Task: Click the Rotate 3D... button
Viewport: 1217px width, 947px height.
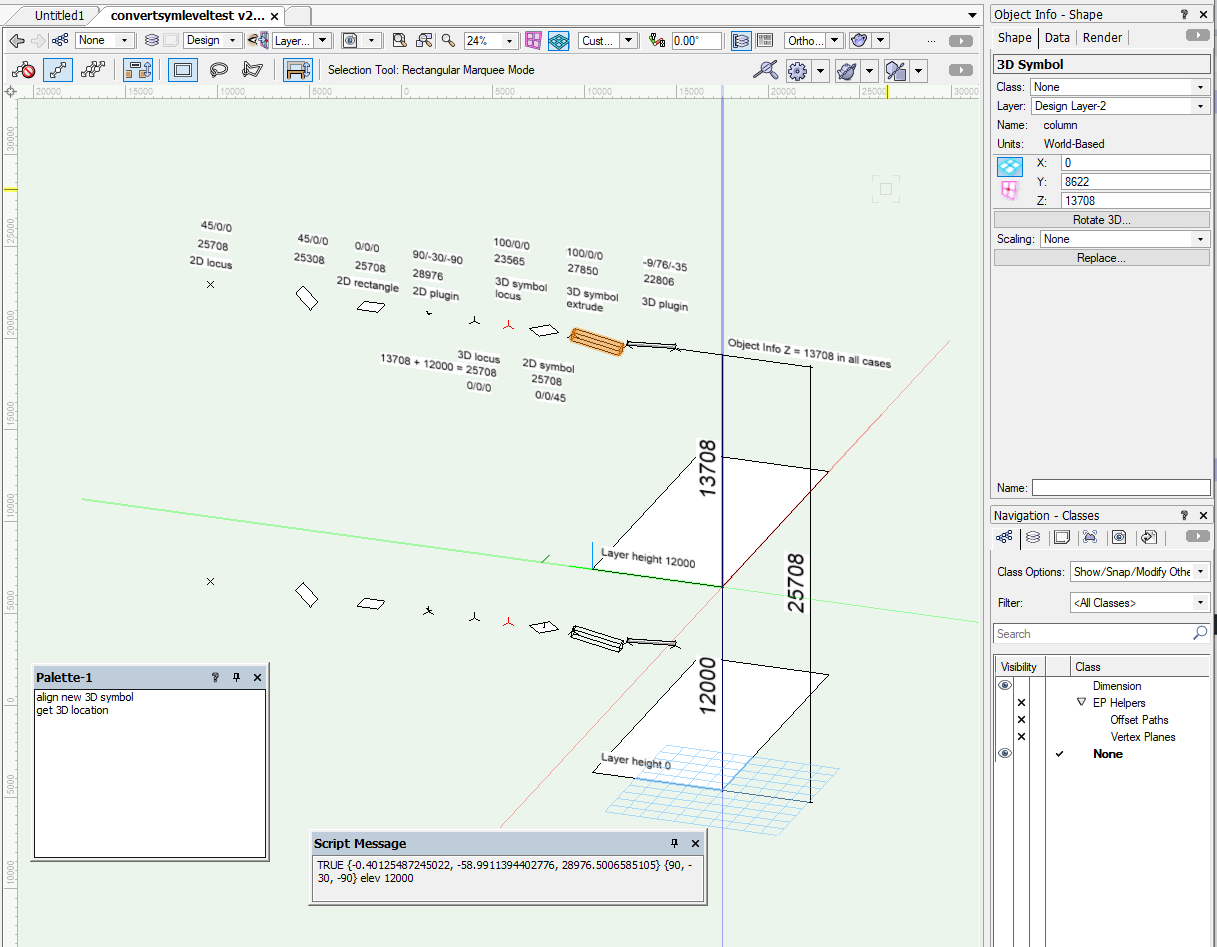Action: (1101, 220)
